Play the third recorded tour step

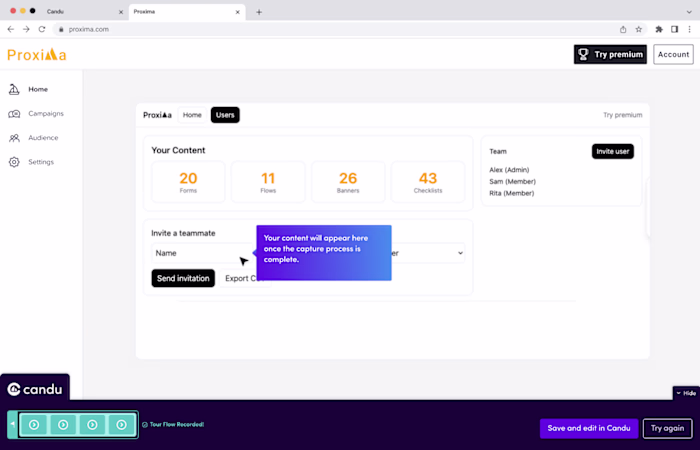click(92, 425)
